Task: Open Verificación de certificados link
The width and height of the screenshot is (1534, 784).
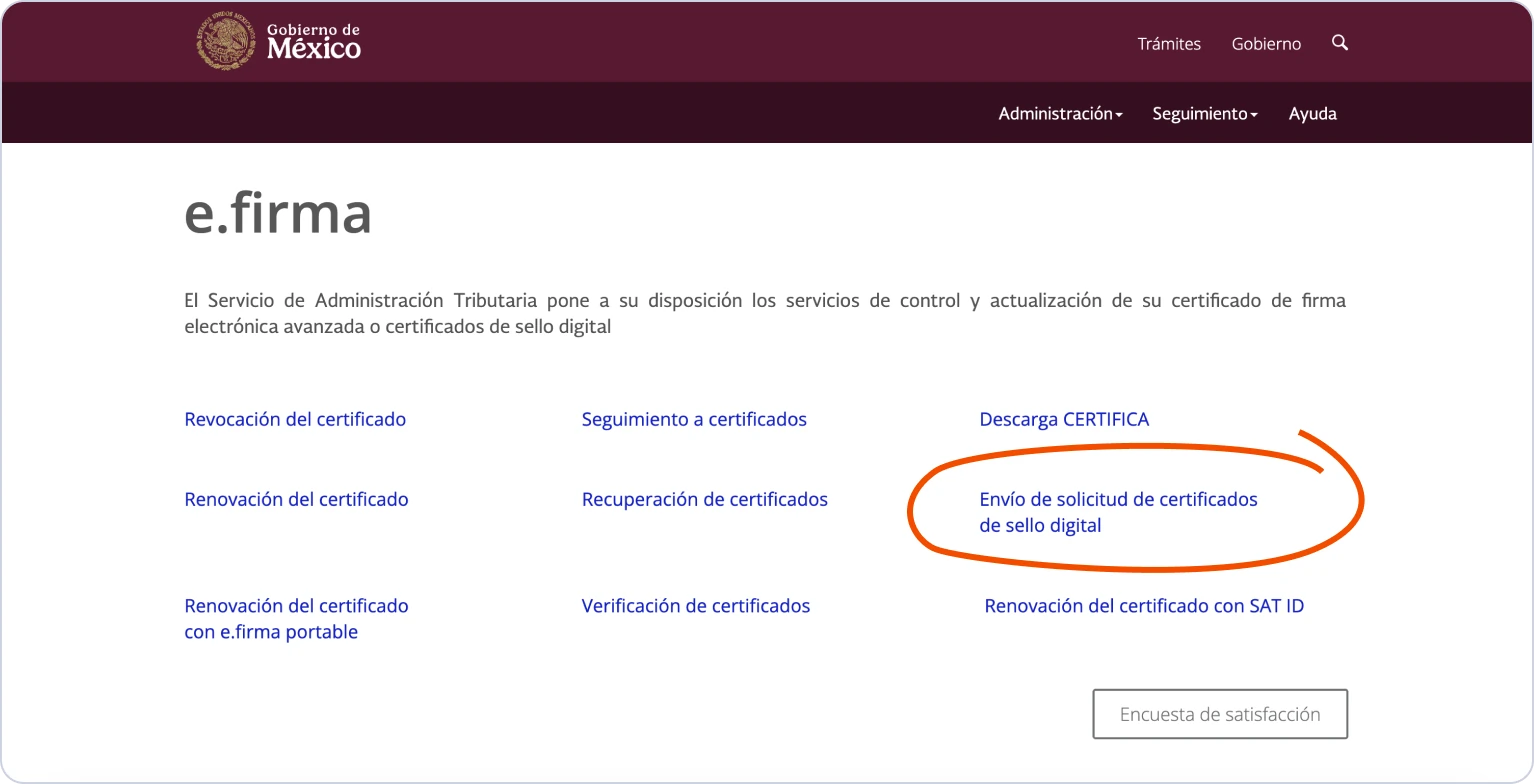Action: click(x=696, y=606)
